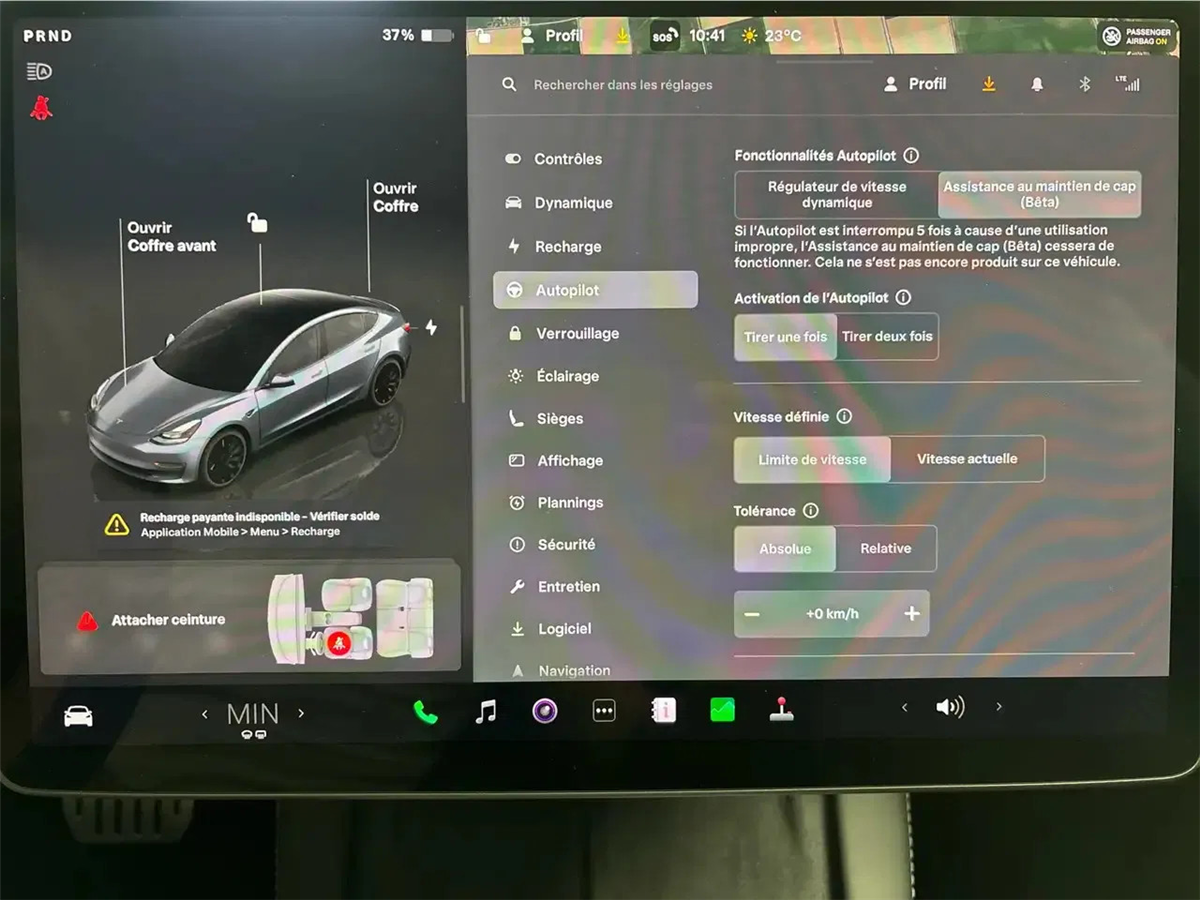Show info for Tolérance
Screen dimensions: 1200x900
(811, 511)
